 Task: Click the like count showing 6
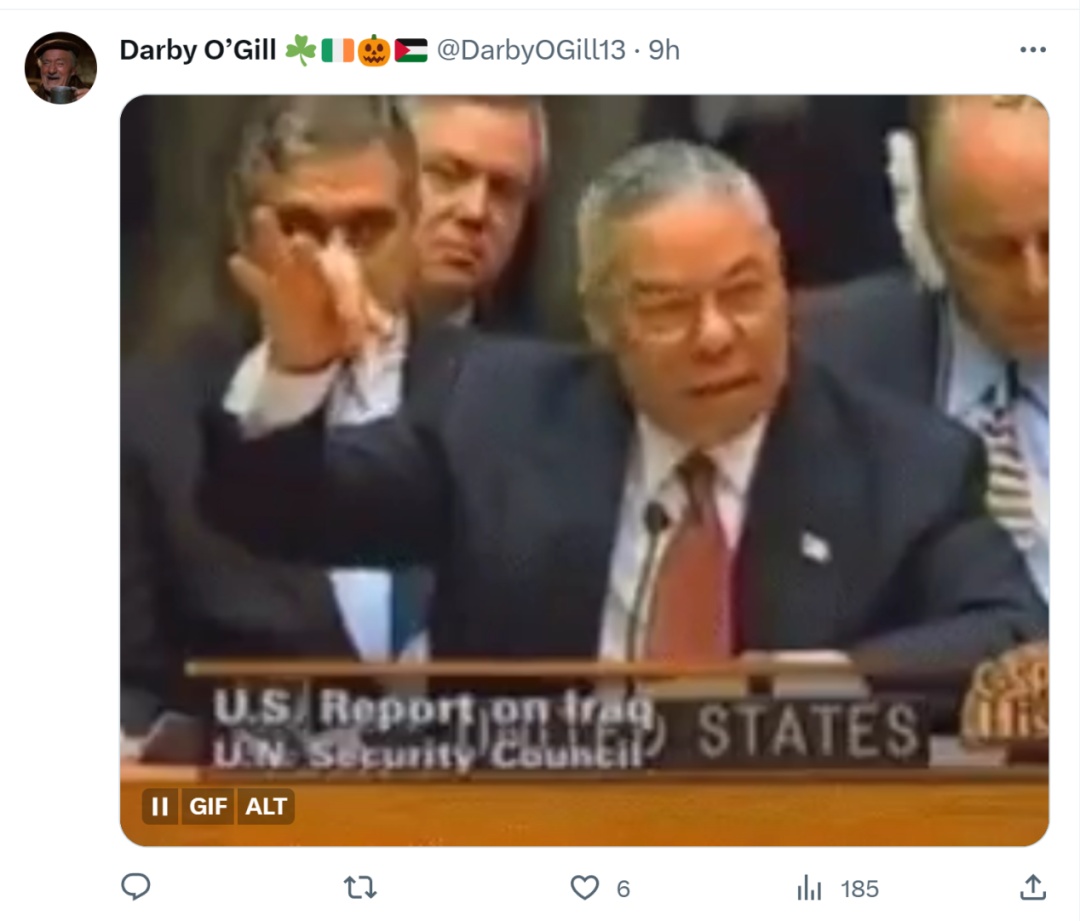pos(623,889)
